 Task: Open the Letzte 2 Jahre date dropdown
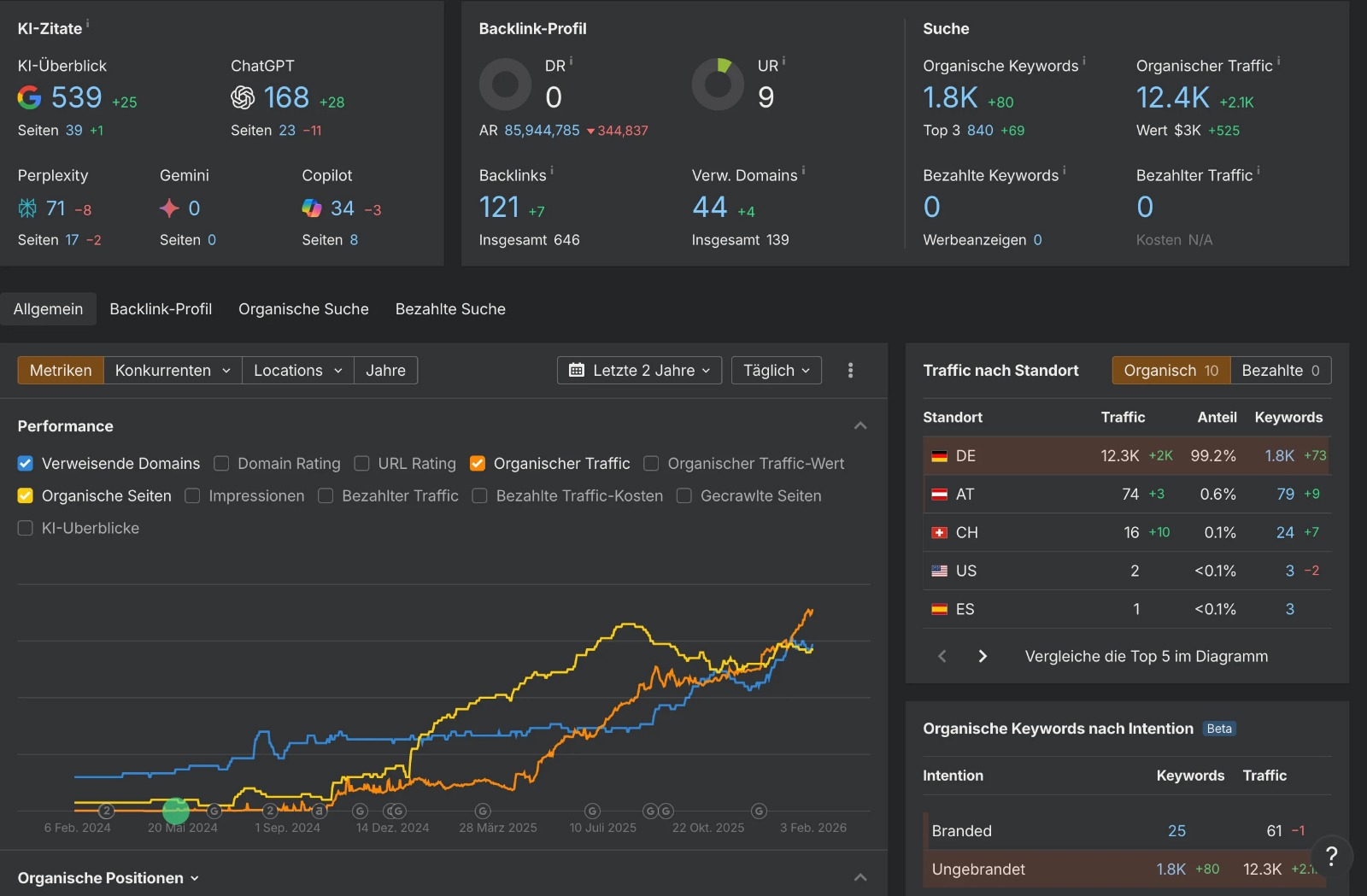pos(639,371)
